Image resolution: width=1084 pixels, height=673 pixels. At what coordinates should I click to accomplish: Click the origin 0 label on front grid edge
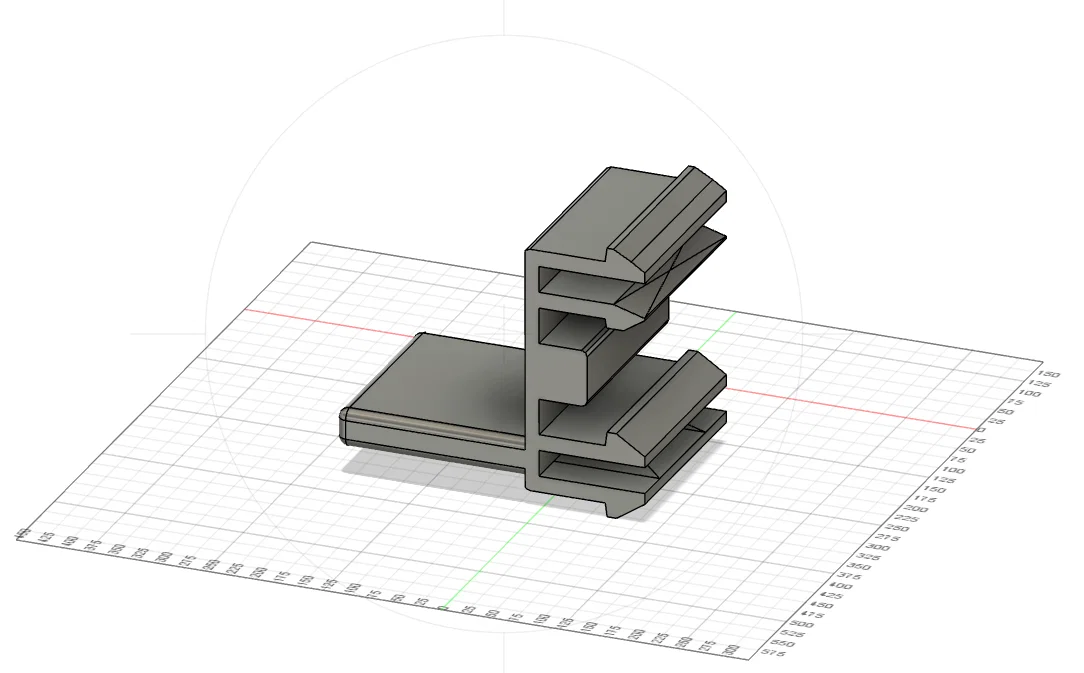[x=443, y=609]
